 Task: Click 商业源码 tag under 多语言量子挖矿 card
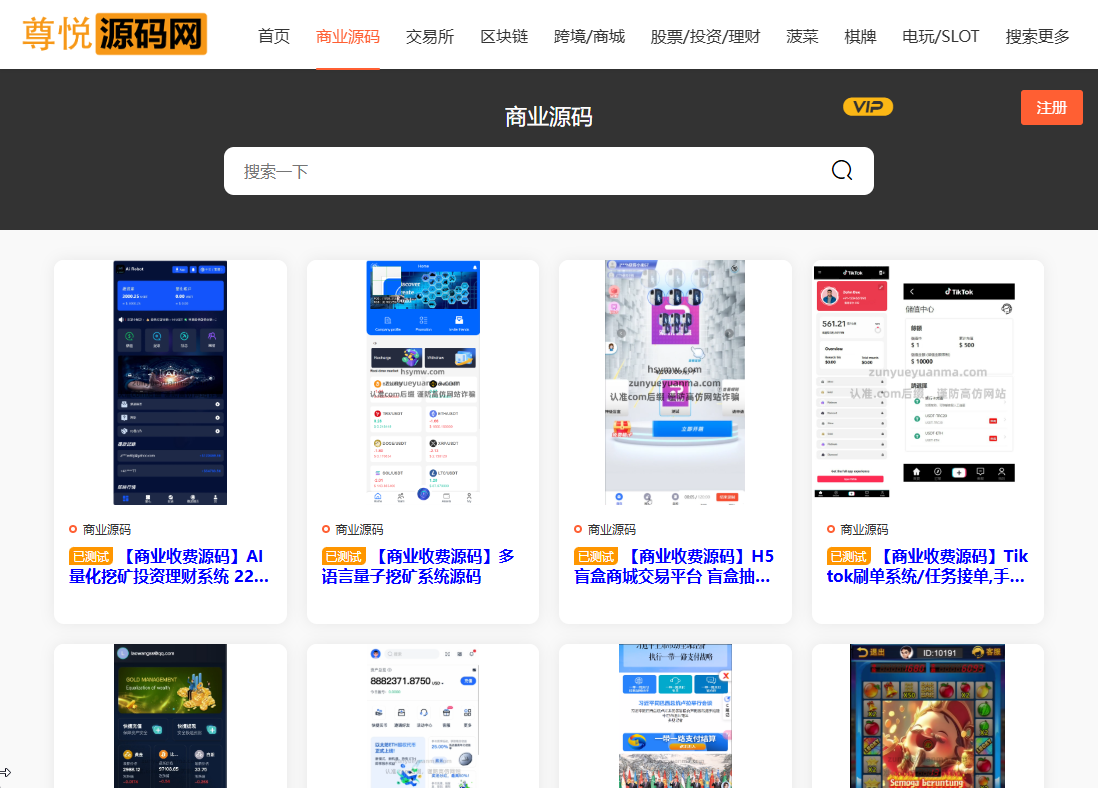tap(359, 530)
